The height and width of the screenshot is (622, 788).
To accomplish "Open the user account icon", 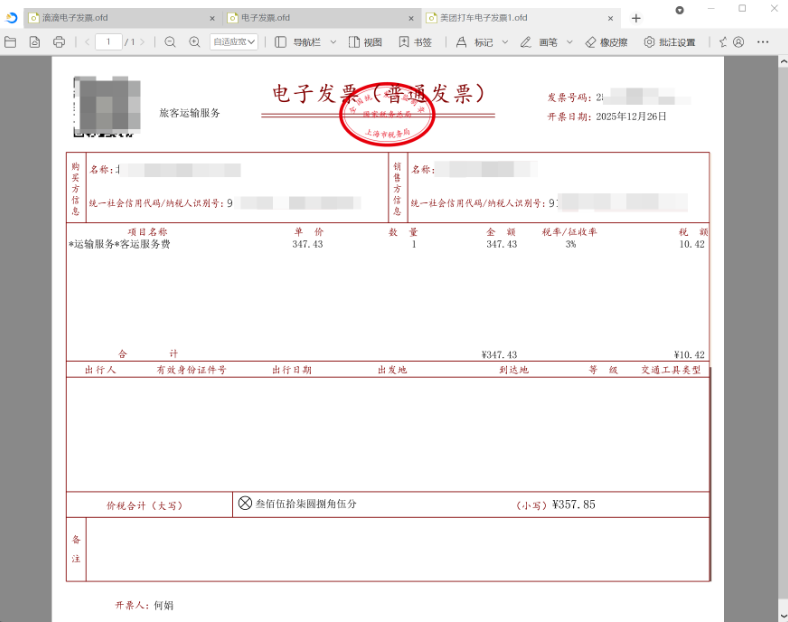I will click(738, 42).
